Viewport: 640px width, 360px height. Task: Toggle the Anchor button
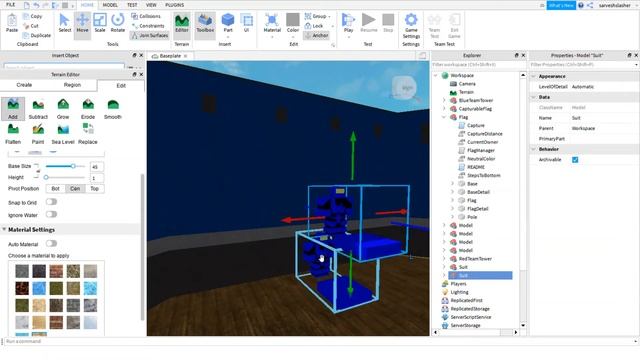point(316,36)
